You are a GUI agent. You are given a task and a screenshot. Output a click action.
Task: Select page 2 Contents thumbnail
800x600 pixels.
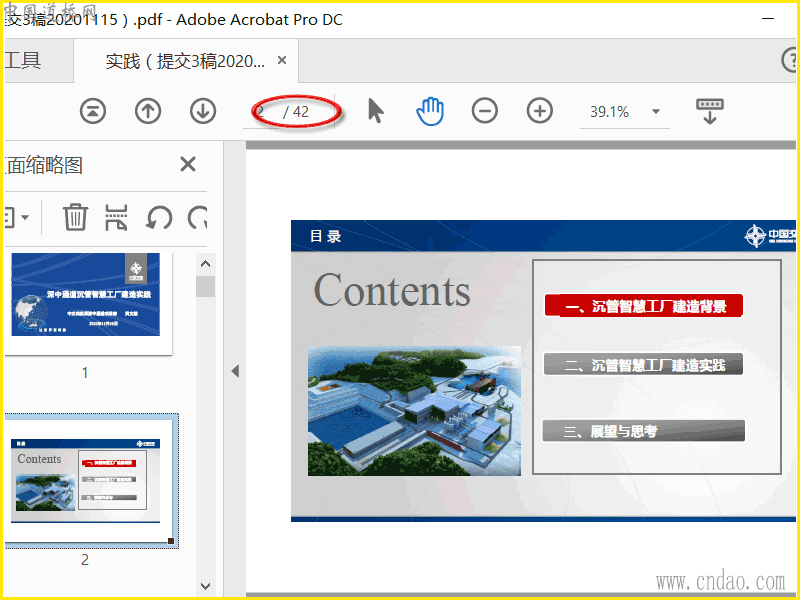86,481
